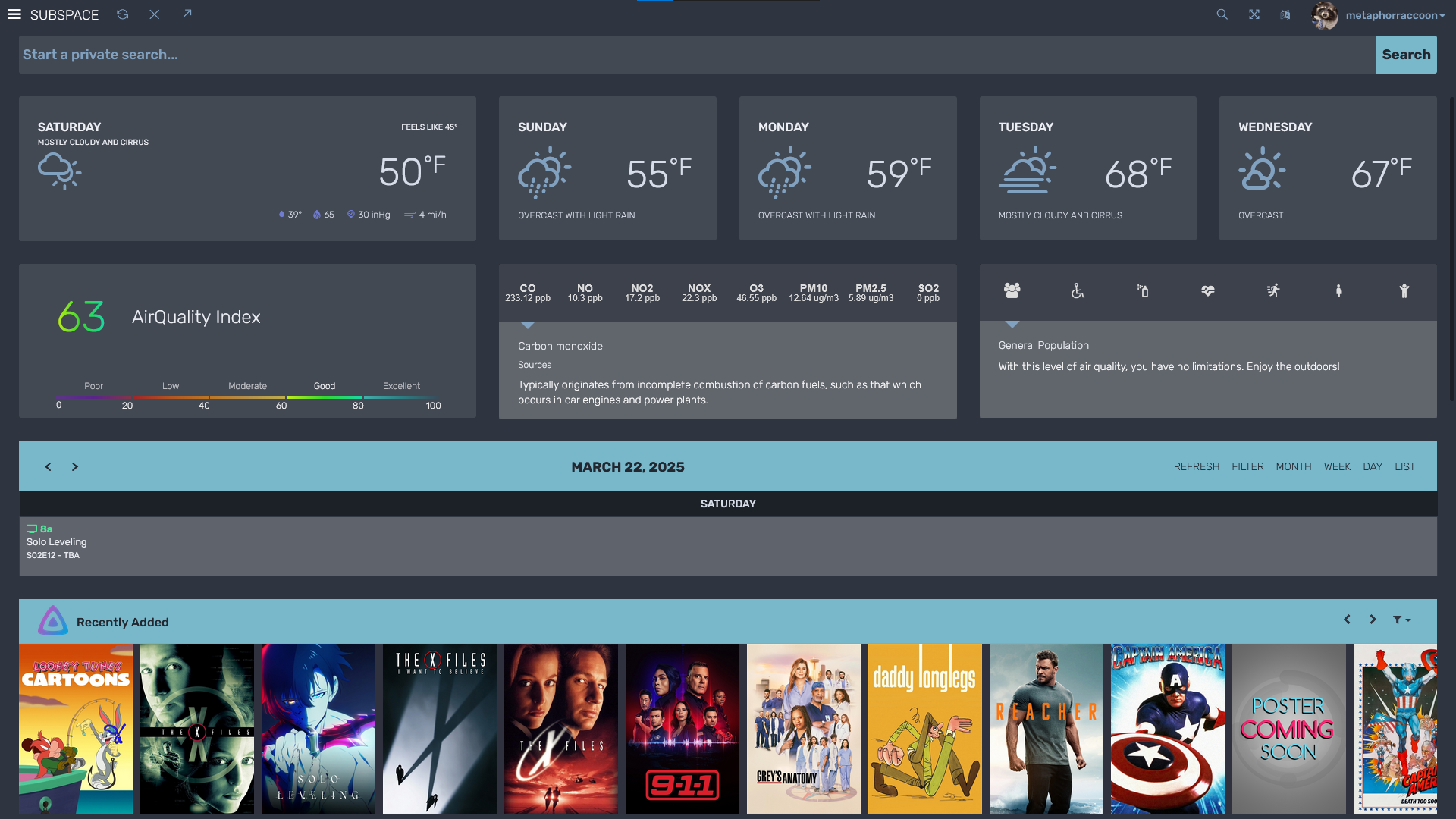
Task: Select the PM2.5 pollutant tab
Action: 871,293
